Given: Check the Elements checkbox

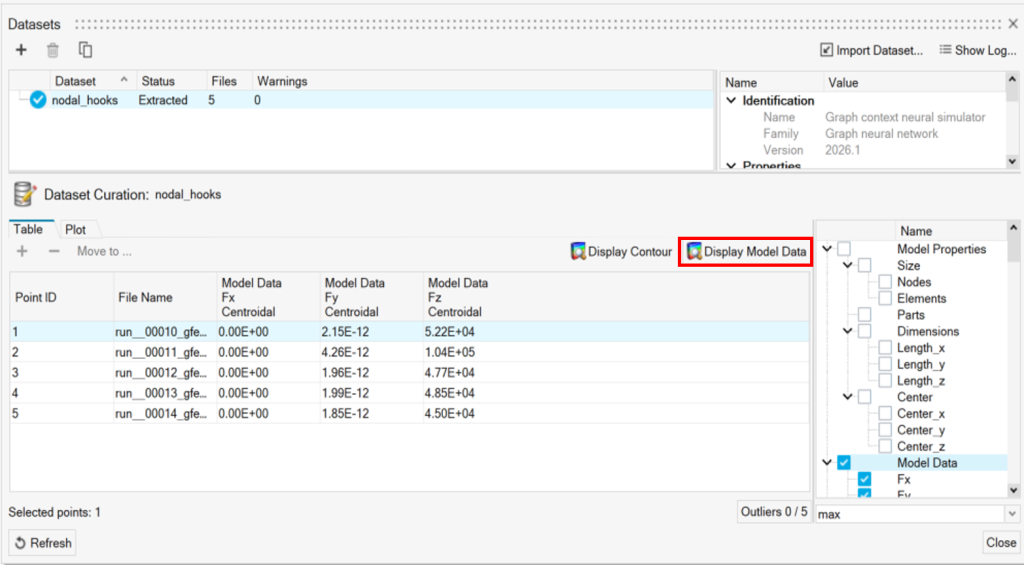Looking at the screenshot, I should pyautogui.click(x=885, y=299).
